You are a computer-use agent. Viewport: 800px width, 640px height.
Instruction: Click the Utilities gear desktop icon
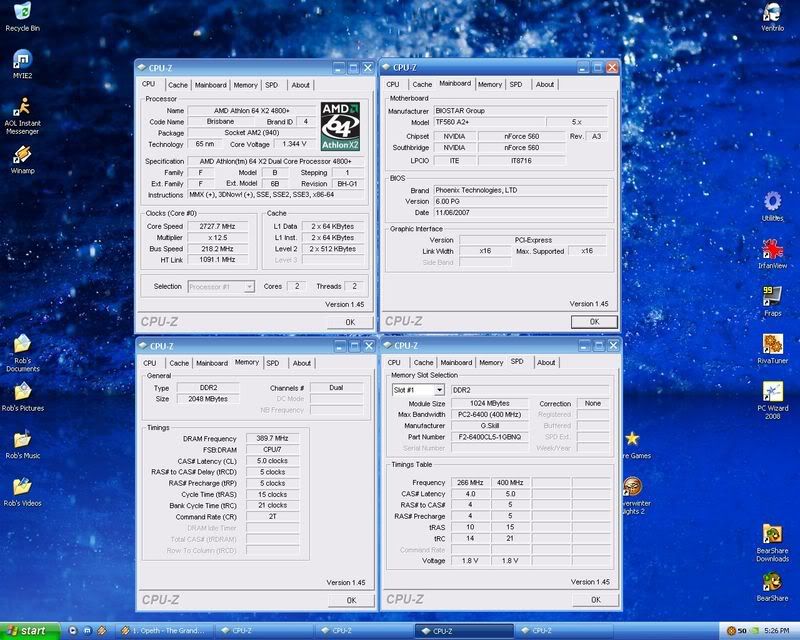tap(772, 201)
